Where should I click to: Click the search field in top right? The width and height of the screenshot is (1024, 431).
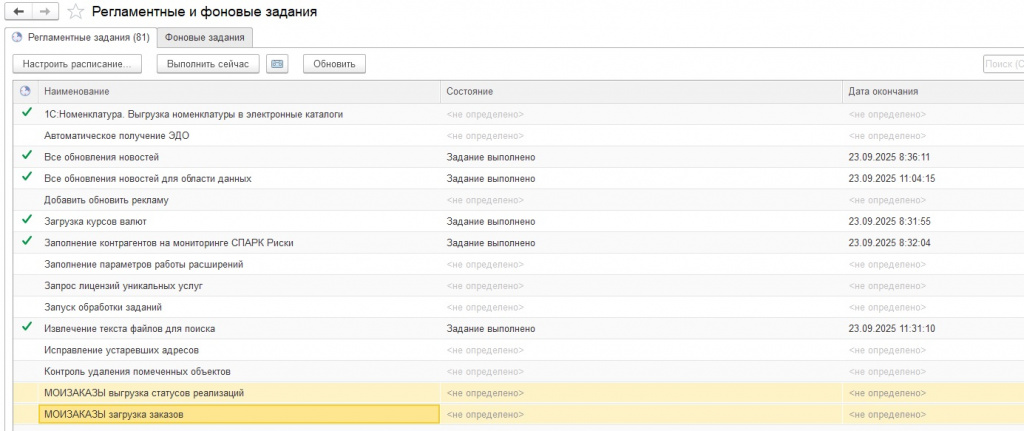[1003, 64]
